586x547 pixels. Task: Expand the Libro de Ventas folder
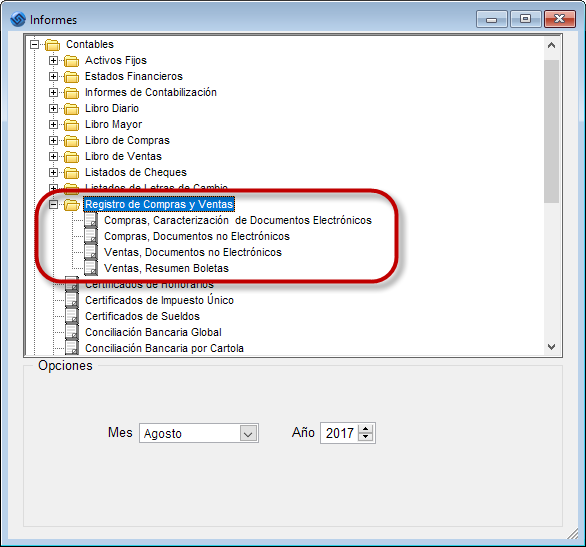[53, 156]
